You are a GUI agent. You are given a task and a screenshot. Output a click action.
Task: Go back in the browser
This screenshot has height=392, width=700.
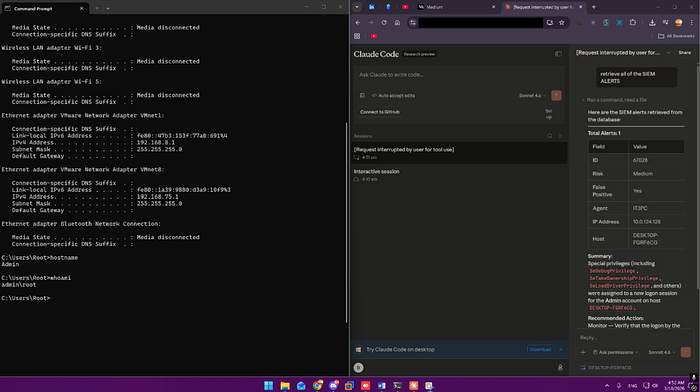[358, 22]
